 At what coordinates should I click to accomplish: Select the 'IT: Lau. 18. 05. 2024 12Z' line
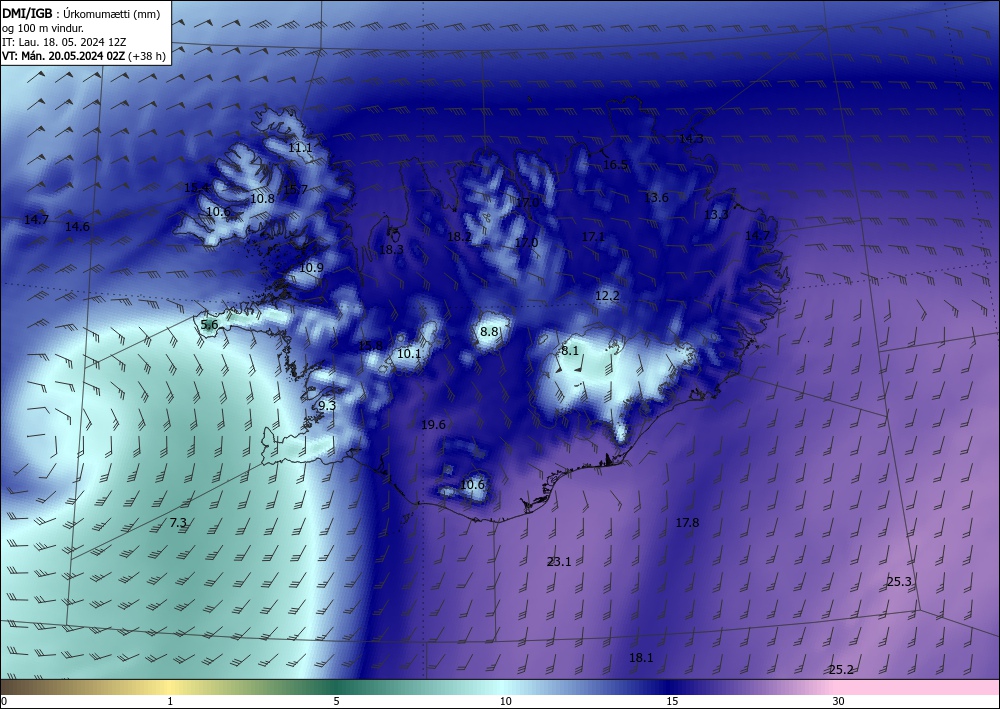[x=64, y=42]
